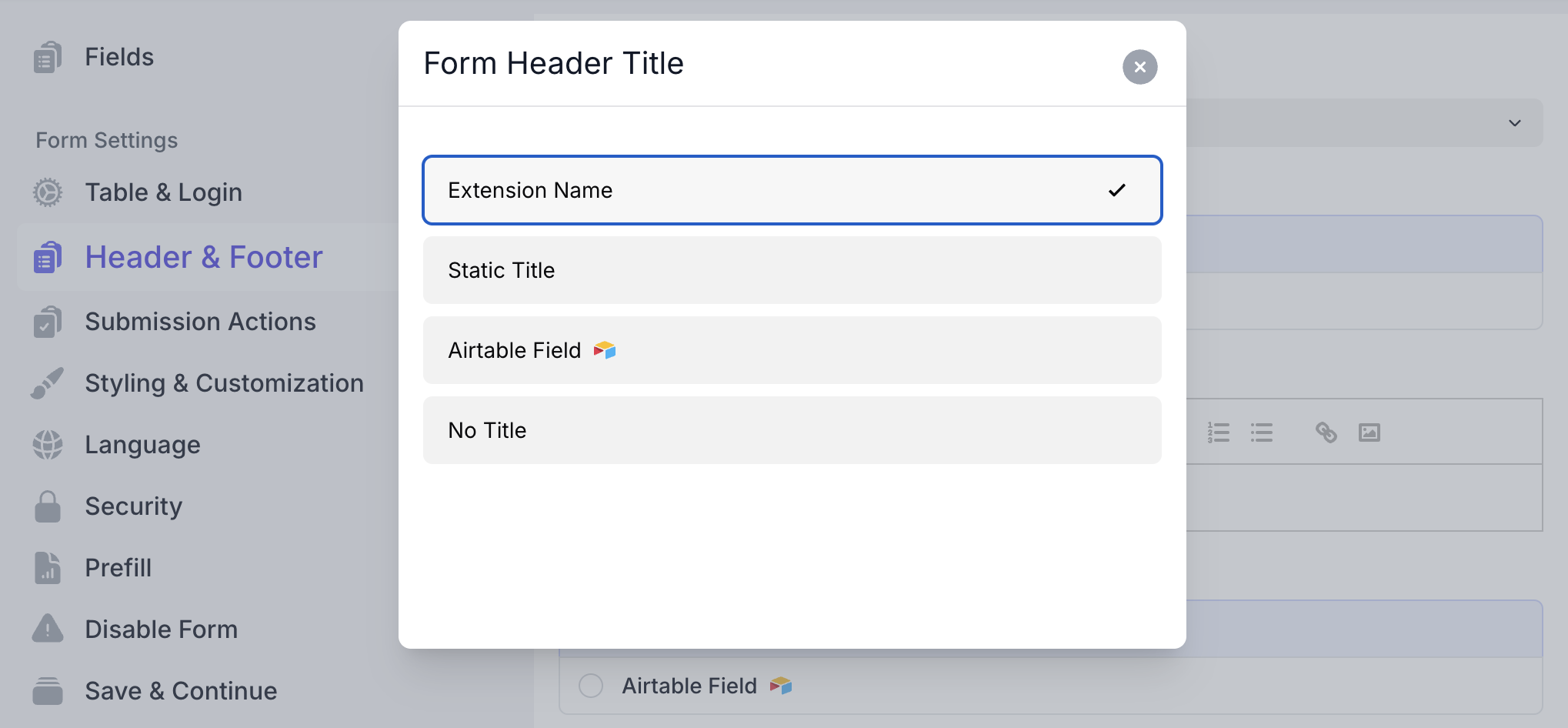Click the Disable Form warning icon
The image size is (1568, 728).
(x=48, y=629)
